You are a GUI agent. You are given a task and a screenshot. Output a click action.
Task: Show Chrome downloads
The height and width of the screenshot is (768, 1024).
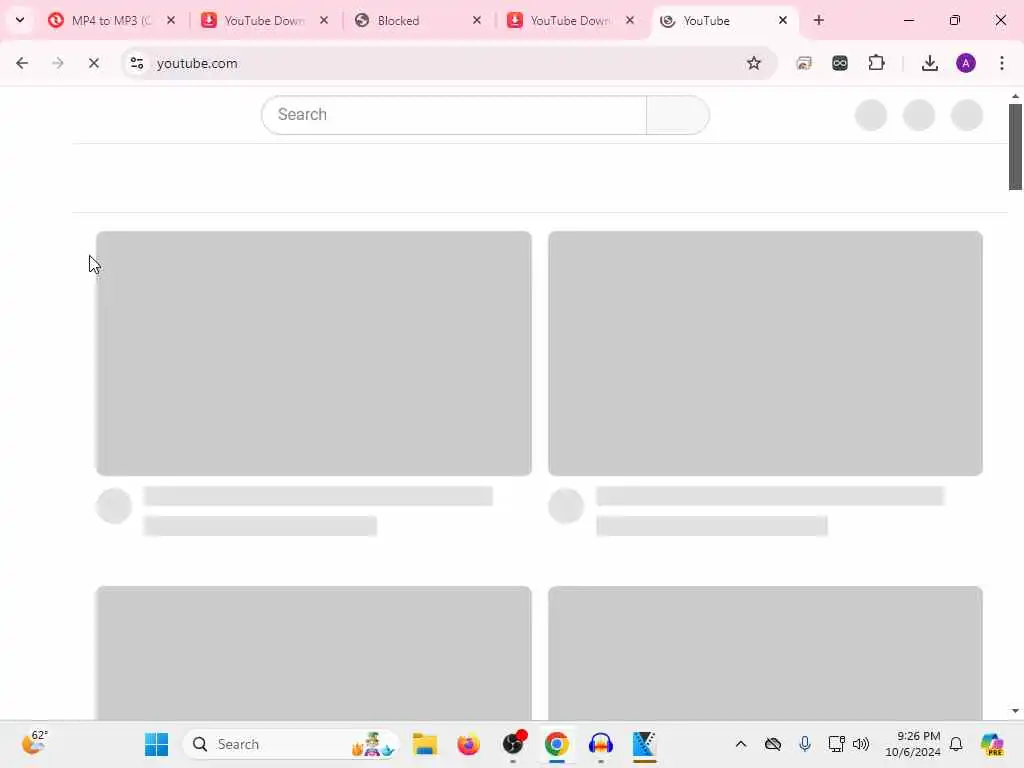(929, 63)
